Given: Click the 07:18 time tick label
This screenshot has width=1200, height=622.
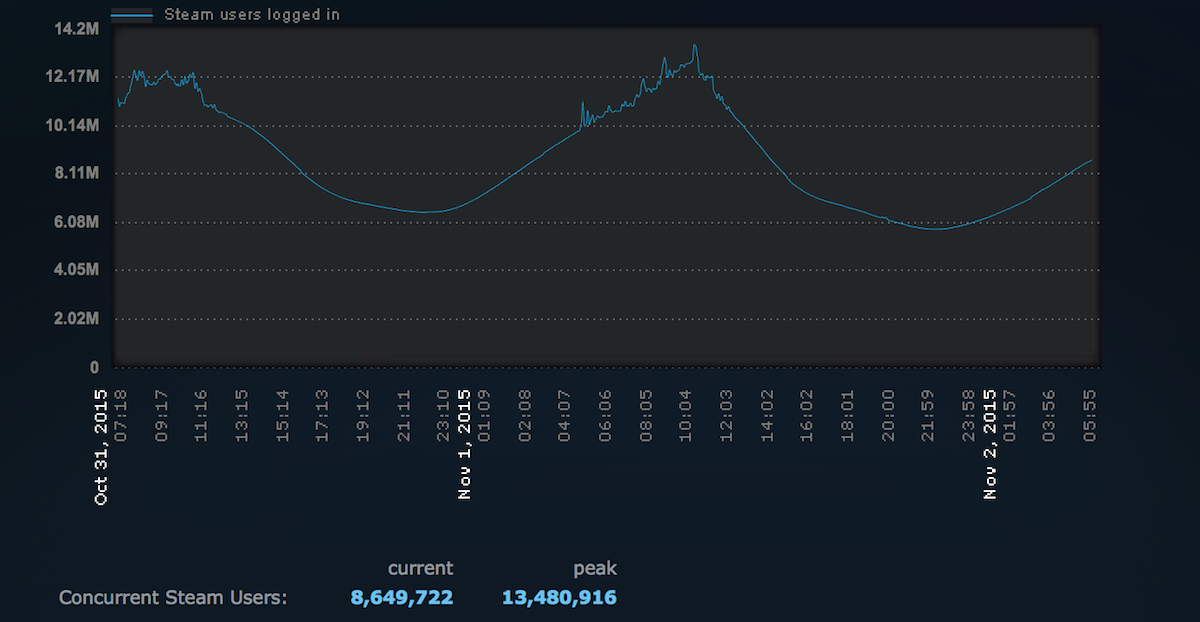Looking at the screenshot, I should [120, 416].
